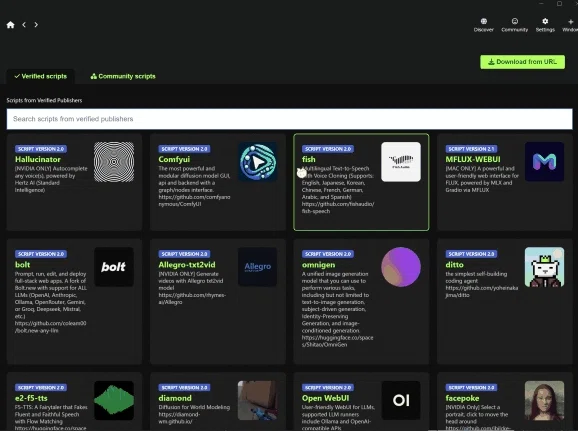Viewport: 578px width, 431px height.
Task: Click the diamond-wm.github.io URL text
Action: (180, 418)
